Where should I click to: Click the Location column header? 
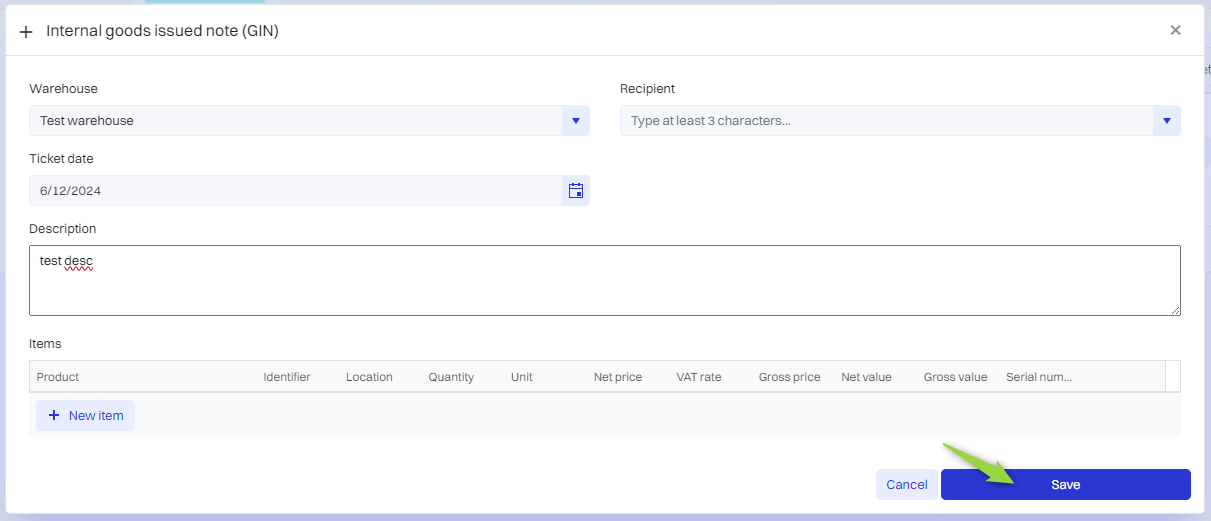pyautogui.click(x=369, y=377)
